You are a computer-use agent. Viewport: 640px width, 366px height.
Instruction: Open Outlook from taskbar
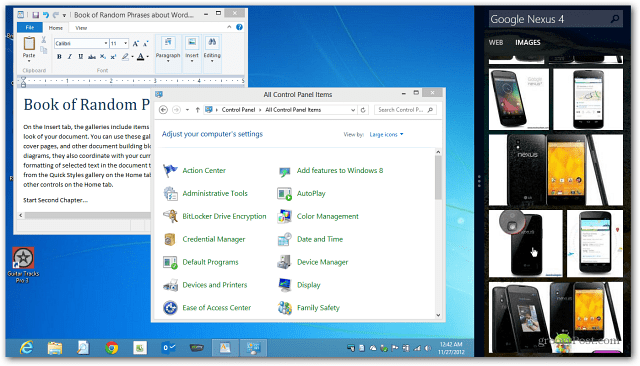coord(169,348)
